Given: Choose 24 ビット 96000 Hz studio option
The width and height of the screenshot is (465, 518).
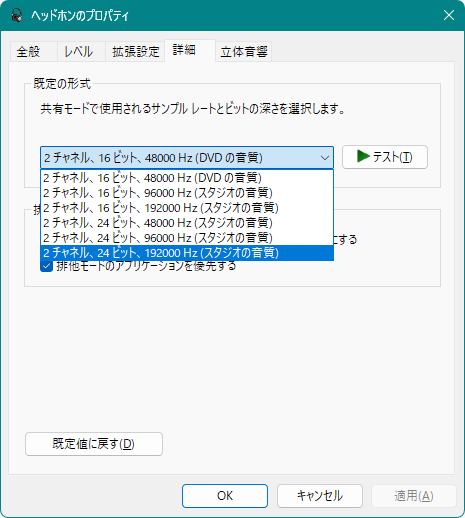Looking at the screenshot, I should point(187,238).
